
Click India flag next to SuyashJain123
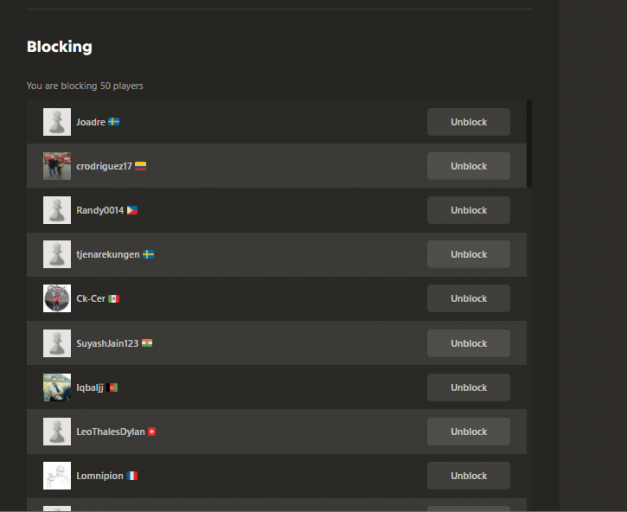(x=147, y=343)
